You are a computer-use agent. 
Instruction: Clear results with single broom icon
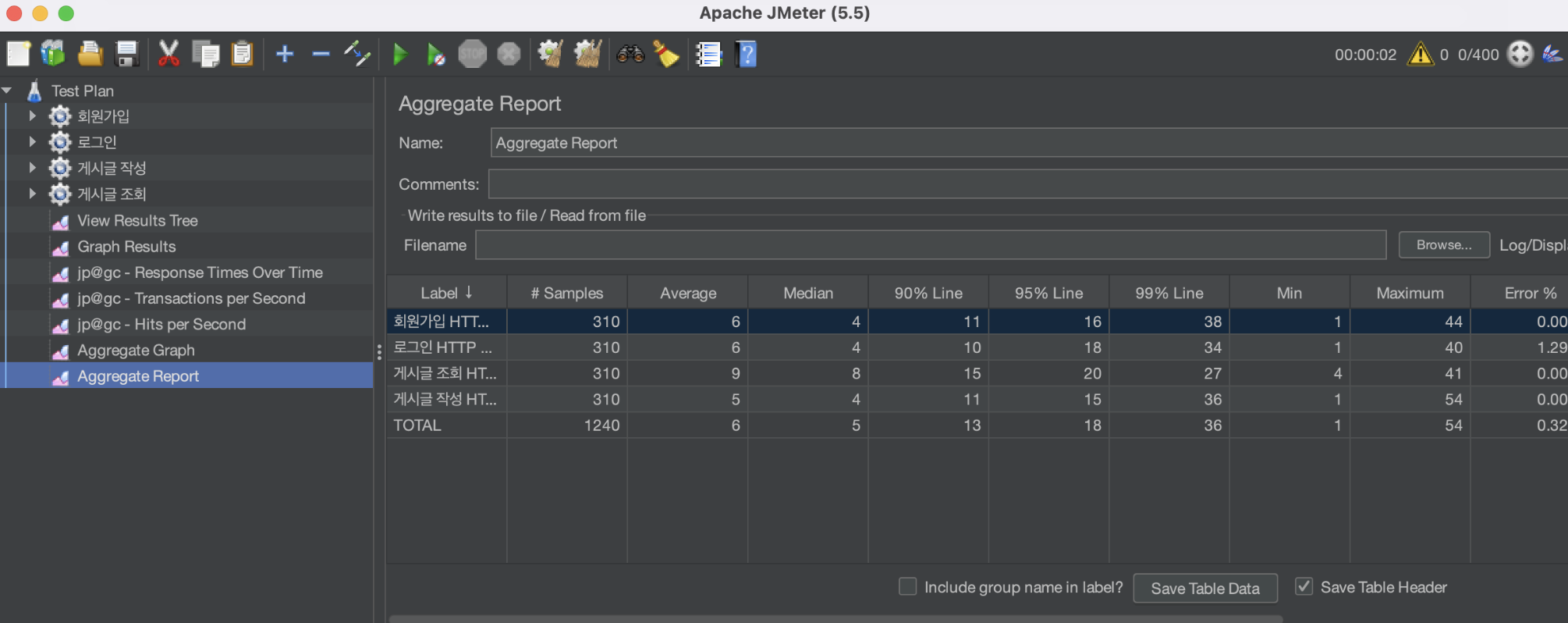(x=551, y=54)
